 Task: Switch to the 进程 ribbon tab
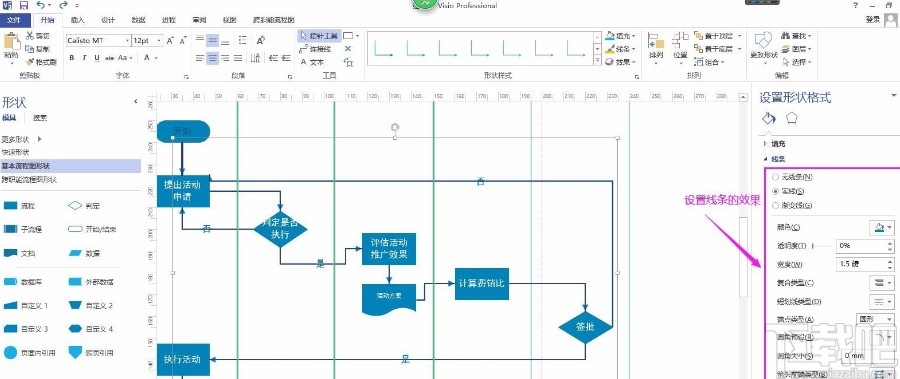tap(169, 20)
